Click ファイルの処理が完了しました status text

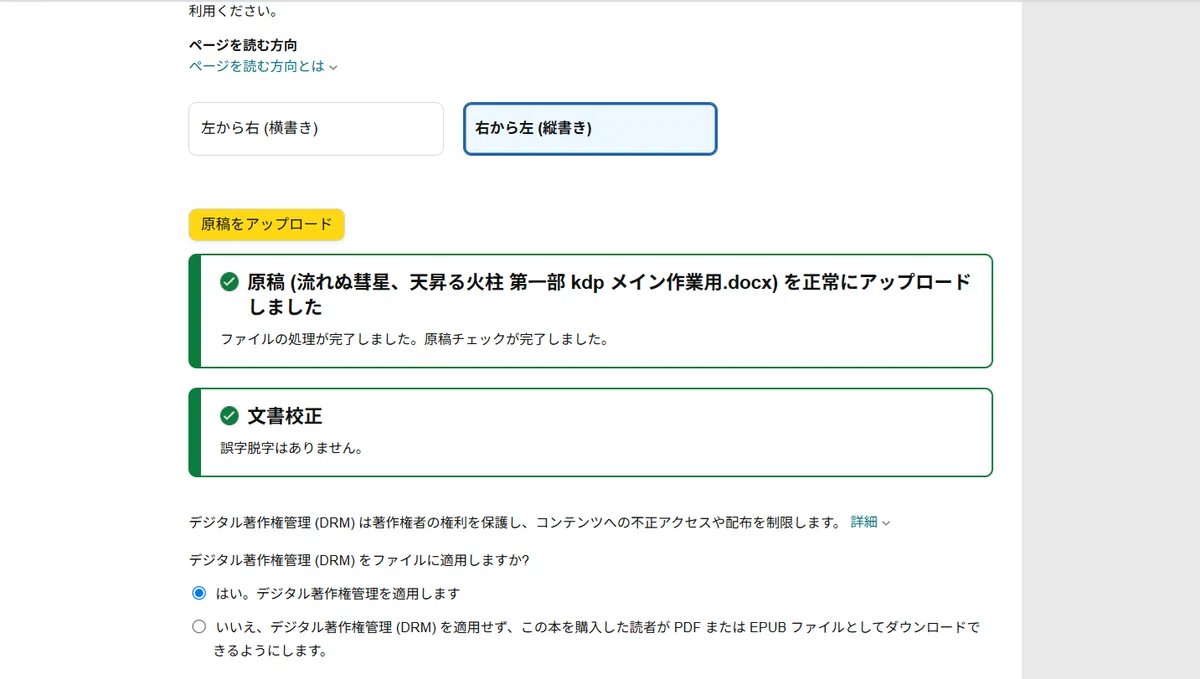(415, 339)
